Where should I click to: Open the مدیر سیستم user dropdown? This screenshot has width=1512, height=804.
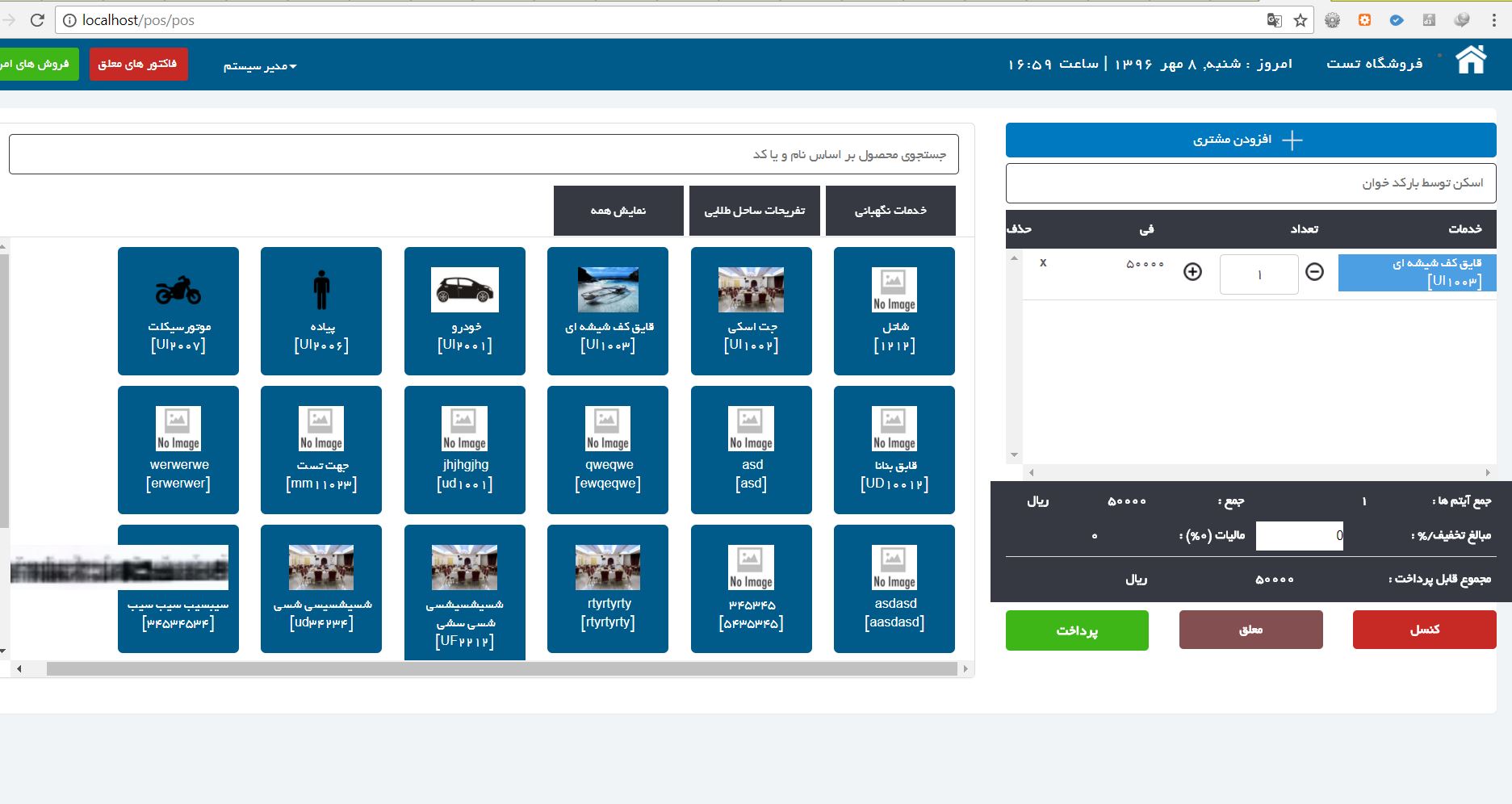click(260, 65)
